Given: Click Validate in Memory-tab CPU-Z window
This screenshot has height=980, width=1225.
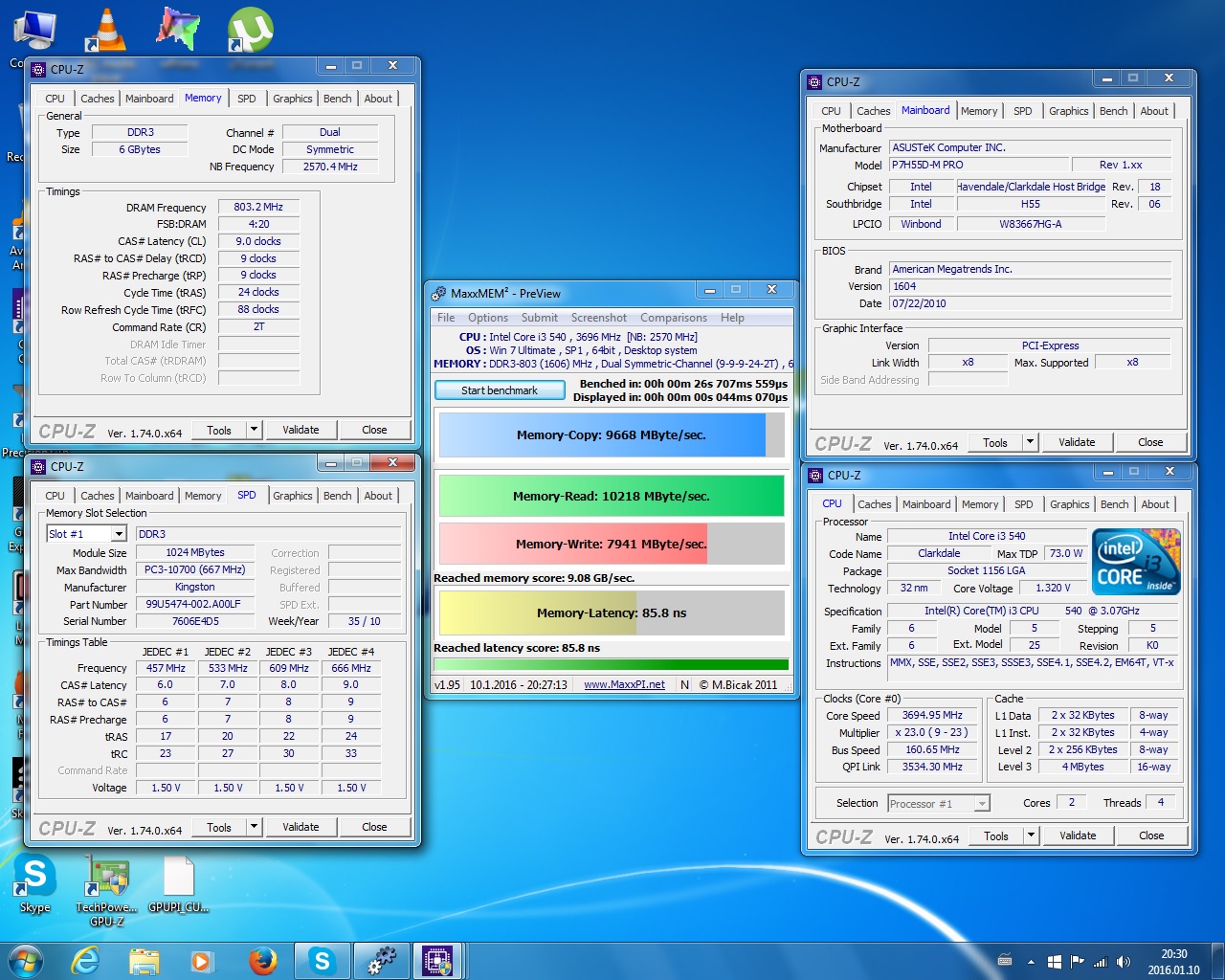Looking at the screenshot, I should [x=301, y=430].
